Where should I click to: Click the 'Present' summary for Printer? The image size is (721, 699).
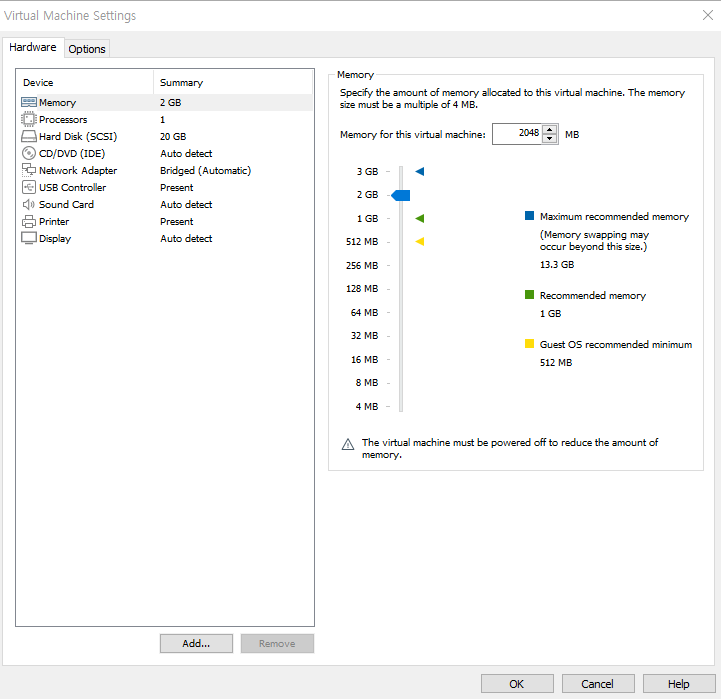click(177, 221)
